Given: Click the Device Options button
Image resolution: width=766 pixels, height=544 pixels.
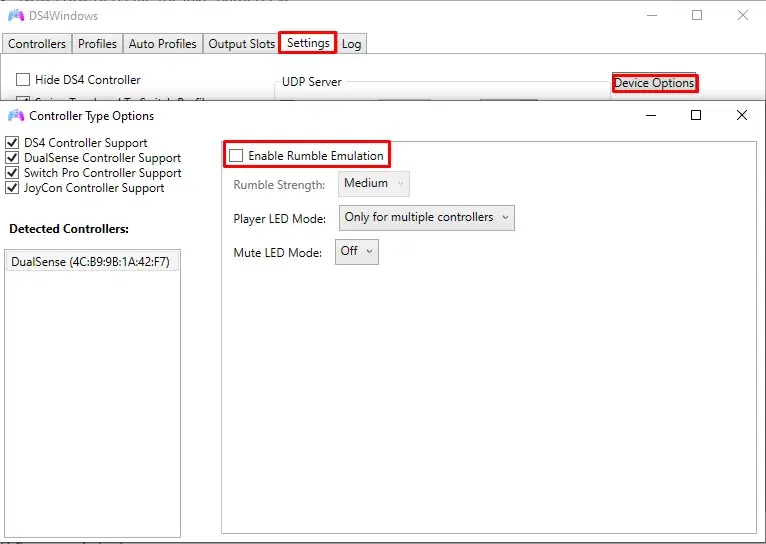Looking at the screenshot, I should pyautogui.click(x=655, y=83).
